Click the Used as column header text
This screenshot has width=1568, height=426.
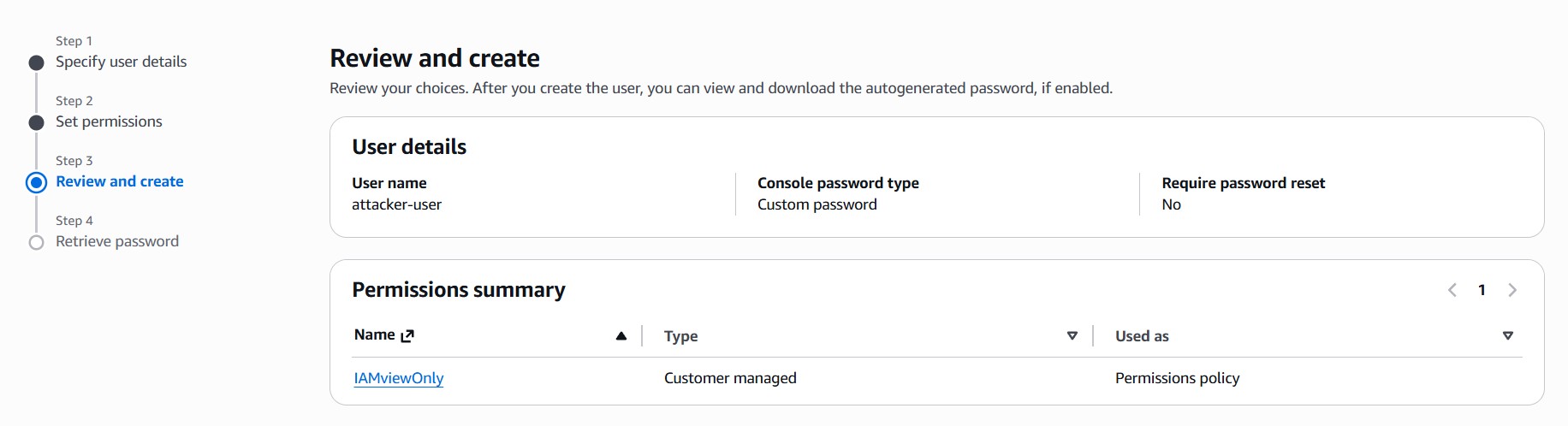tap(1142, 336)
